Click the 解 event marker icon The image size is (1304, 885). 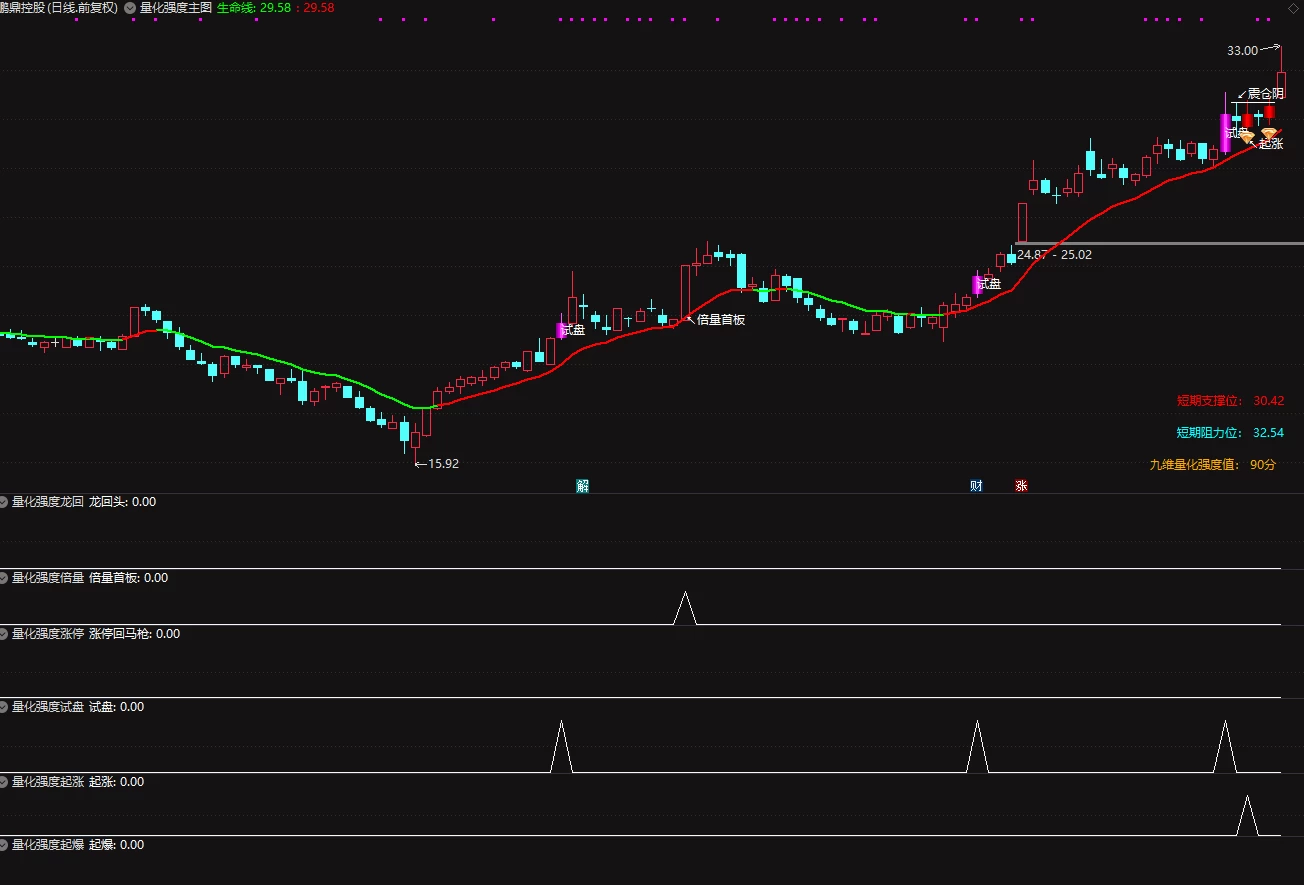(582, 486)
